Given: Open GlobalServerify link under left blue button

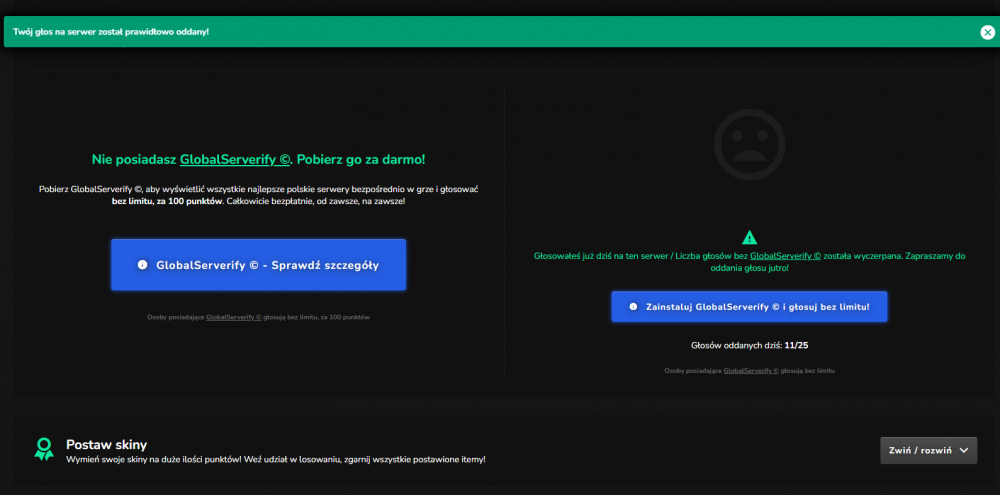Looking at the screenshot, I should point(233,316).
